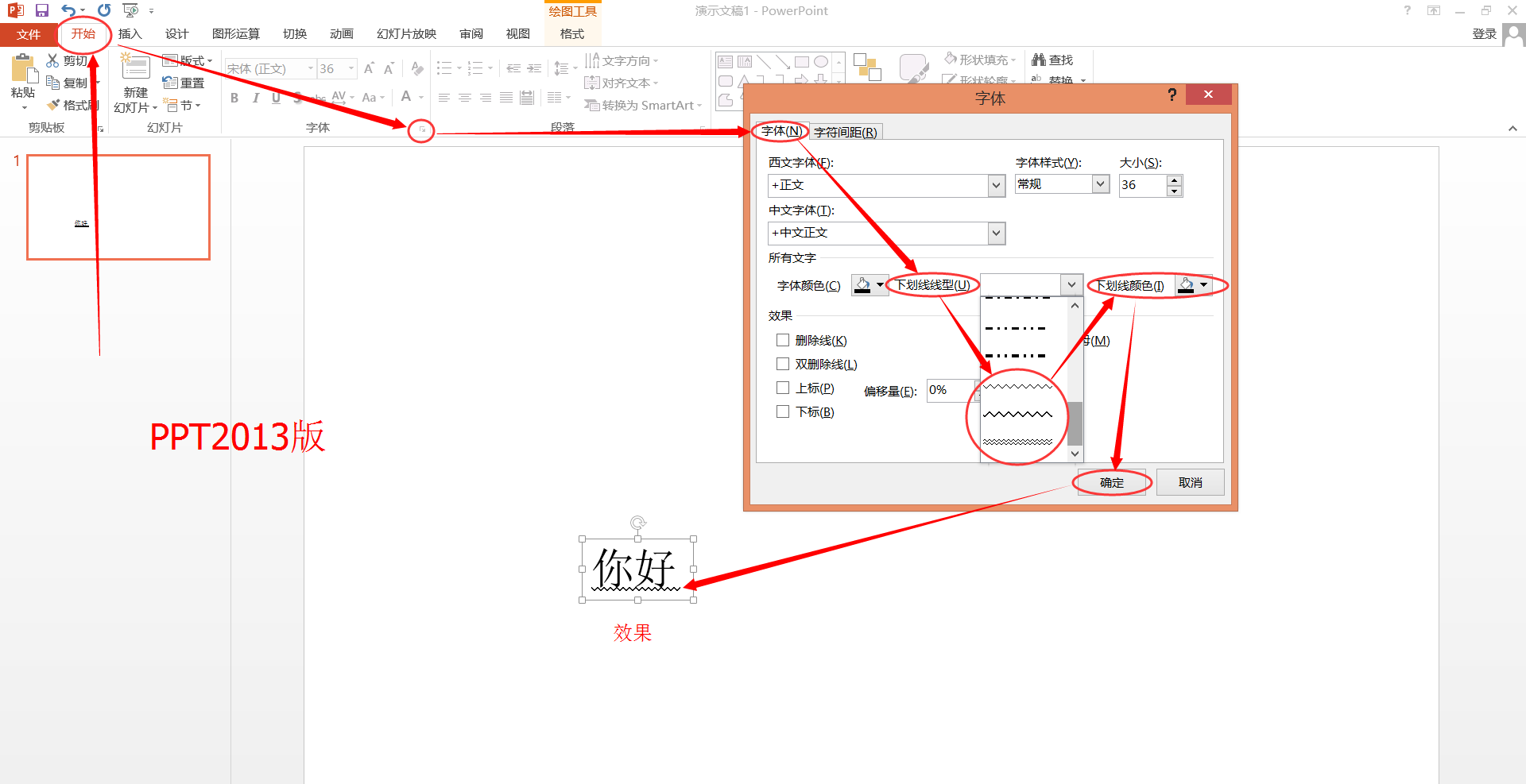Click the Undo arrow icon

click(69, 10)
